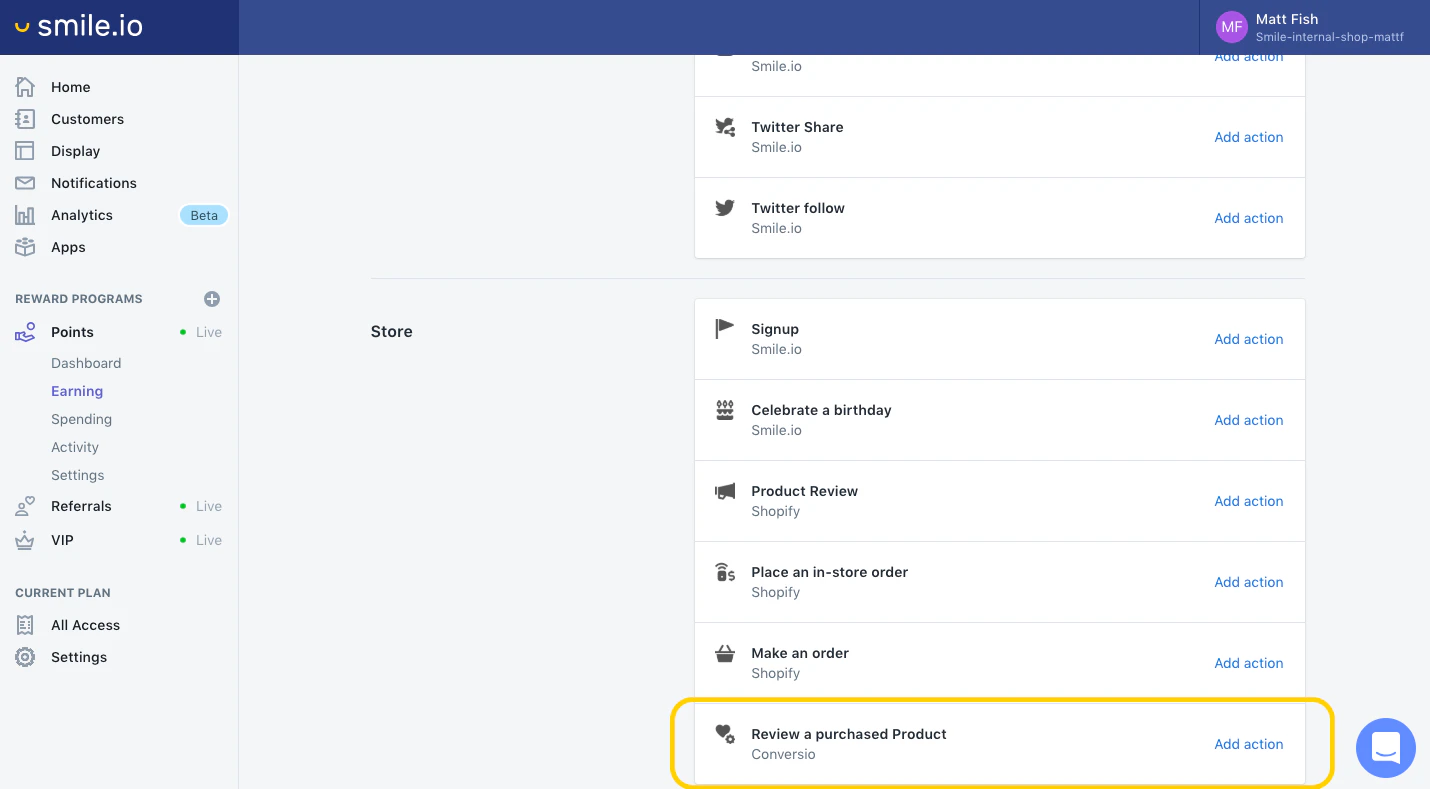Click the Product Review megaphone icon
Viewport: 1430px width, 789px height.
click(725, 491)
